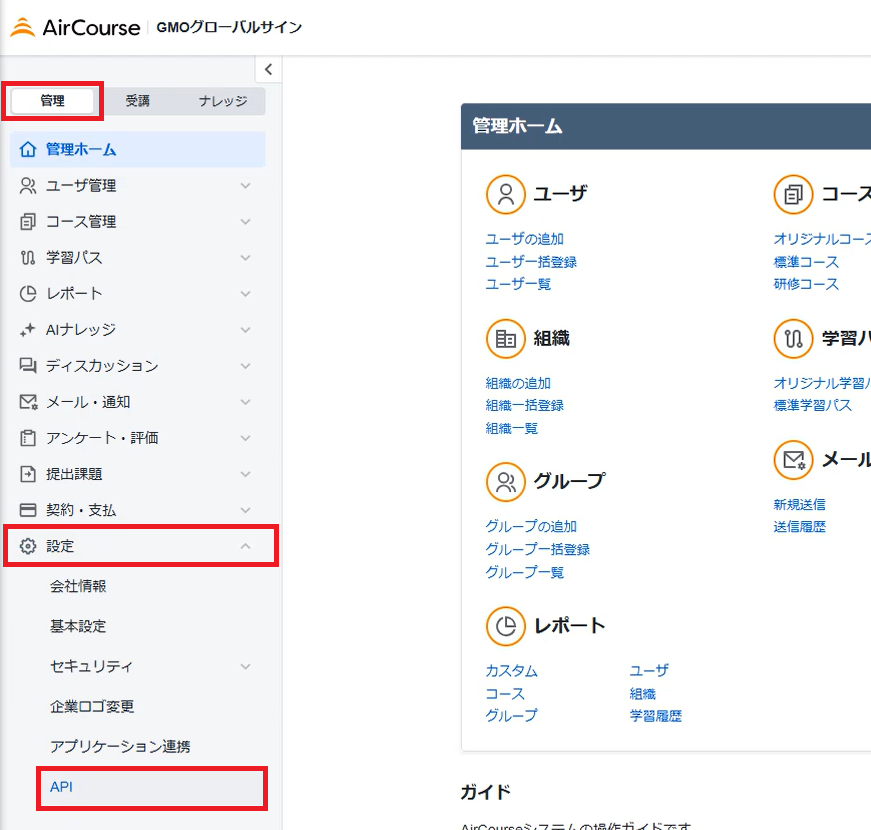Image resolution: width=871 pixels, height=830 pixels.
Task: Open API settings in the sidebar
Action: (x=152, y=787)
